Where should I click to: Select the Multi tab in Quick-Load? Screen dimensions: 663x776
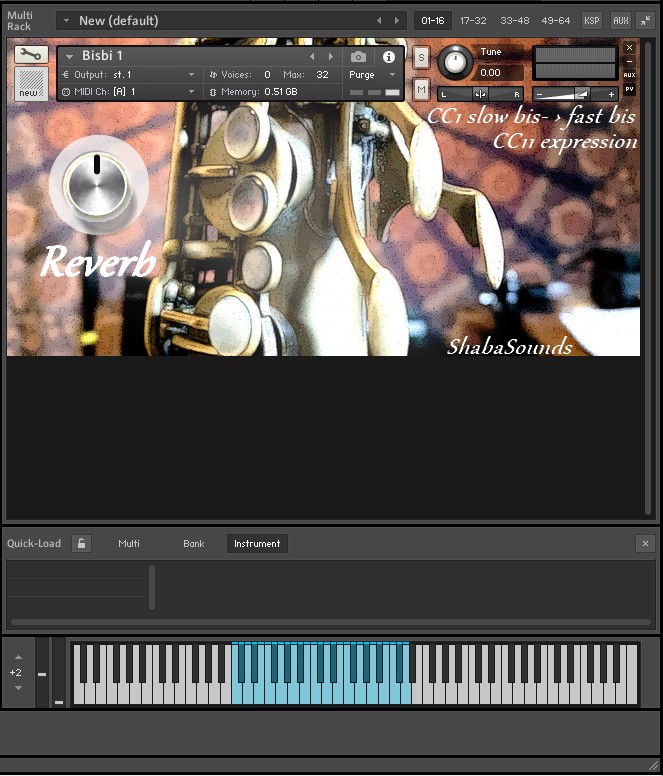pyautogui.click(x=129, y=543)
